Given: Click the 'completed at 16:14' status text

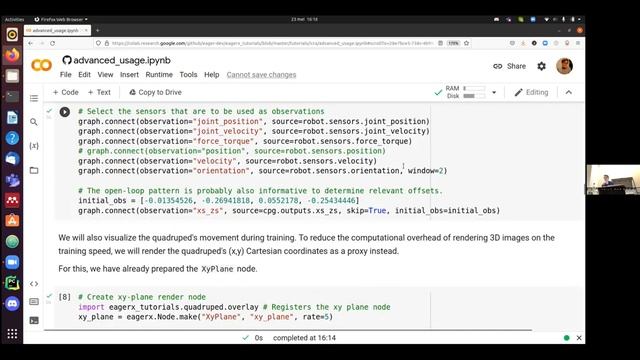Looking at the screenshot, I should pyautogui.click(x=304, y=338).
